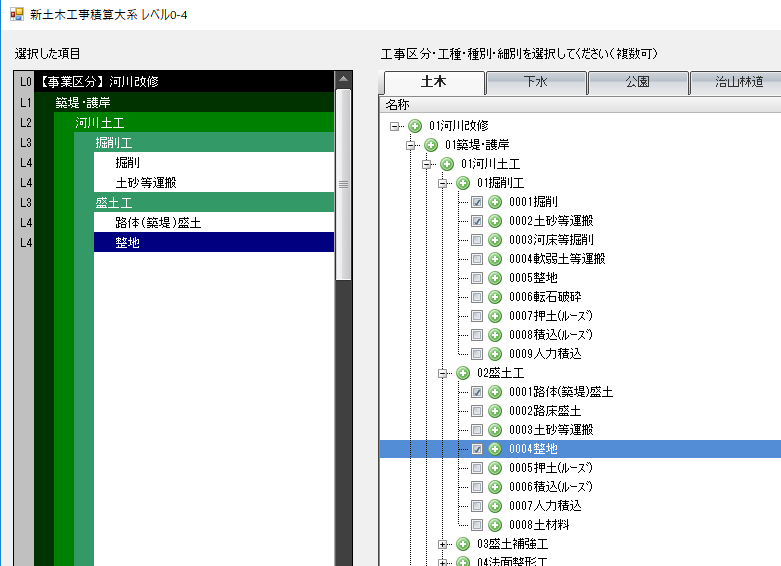Click green plus icon next to 03盛土補強工
The image size is (781, 566).
click(462, 545)
